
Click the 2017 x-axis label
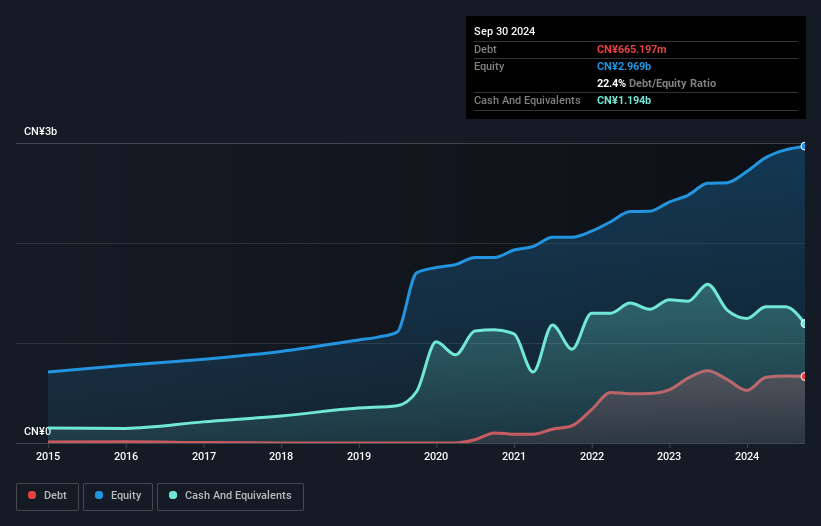coord(204,456)
